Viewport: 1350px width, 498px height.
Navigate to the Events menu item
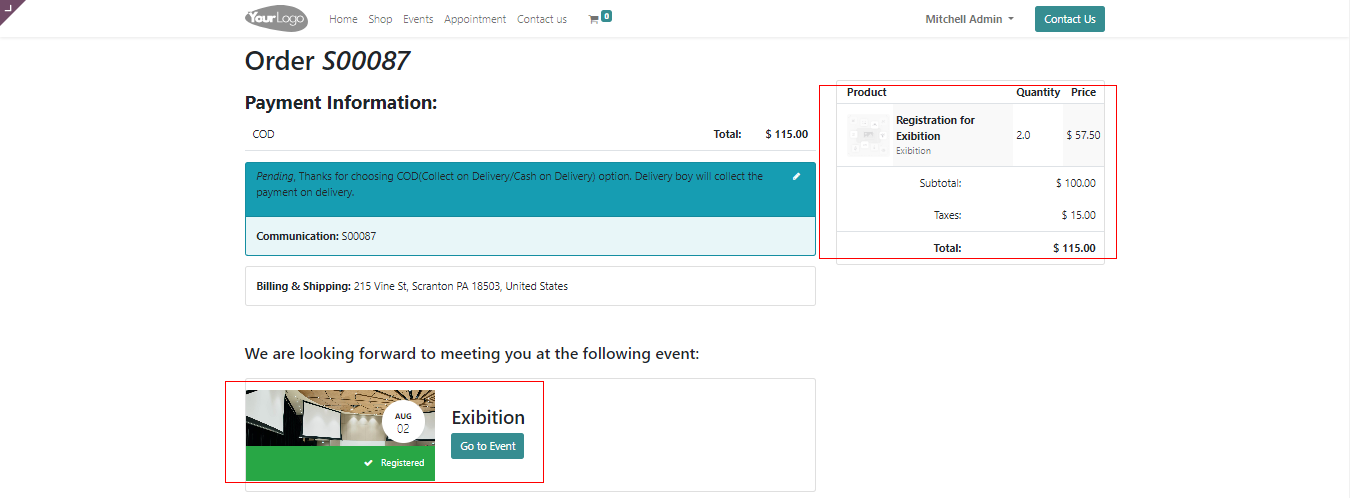click(x=418, y=19)
